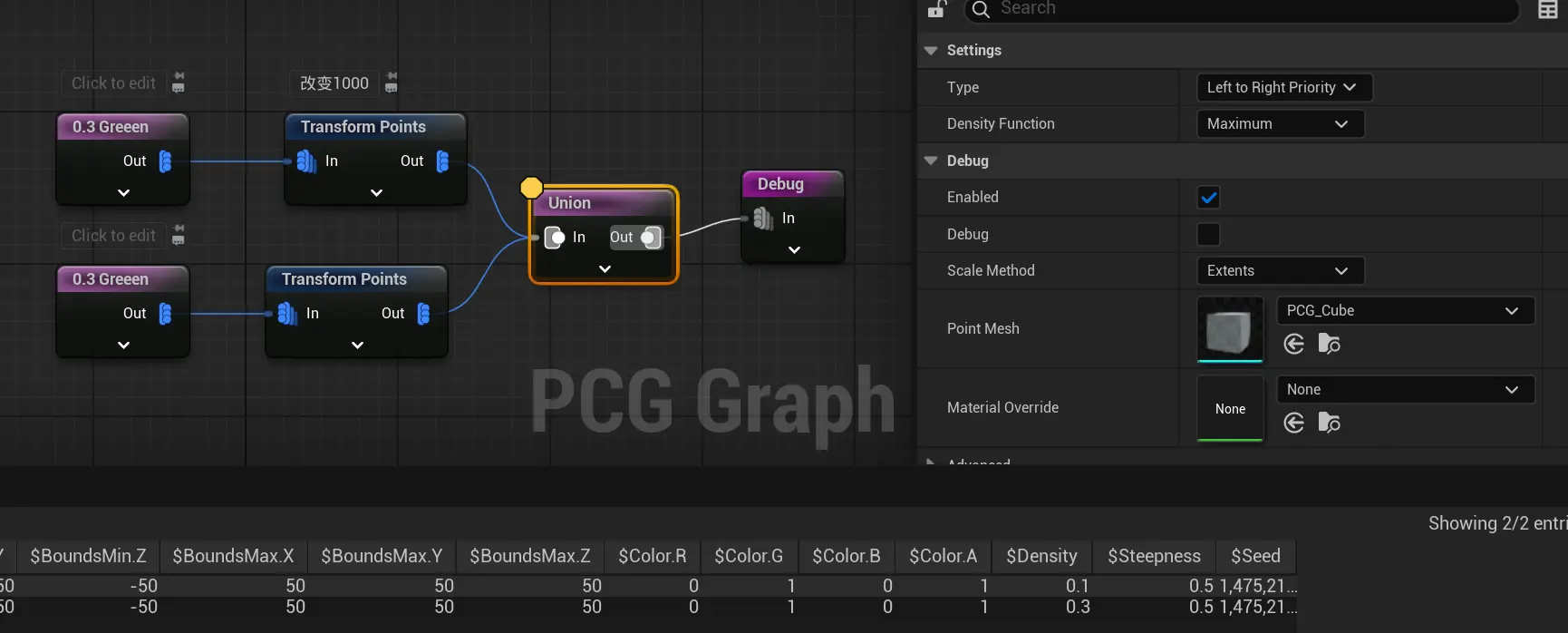This screenshot has height=633, width=1568.
Task: Browse to Material Override asset
Action: (x=1329, y=423)
